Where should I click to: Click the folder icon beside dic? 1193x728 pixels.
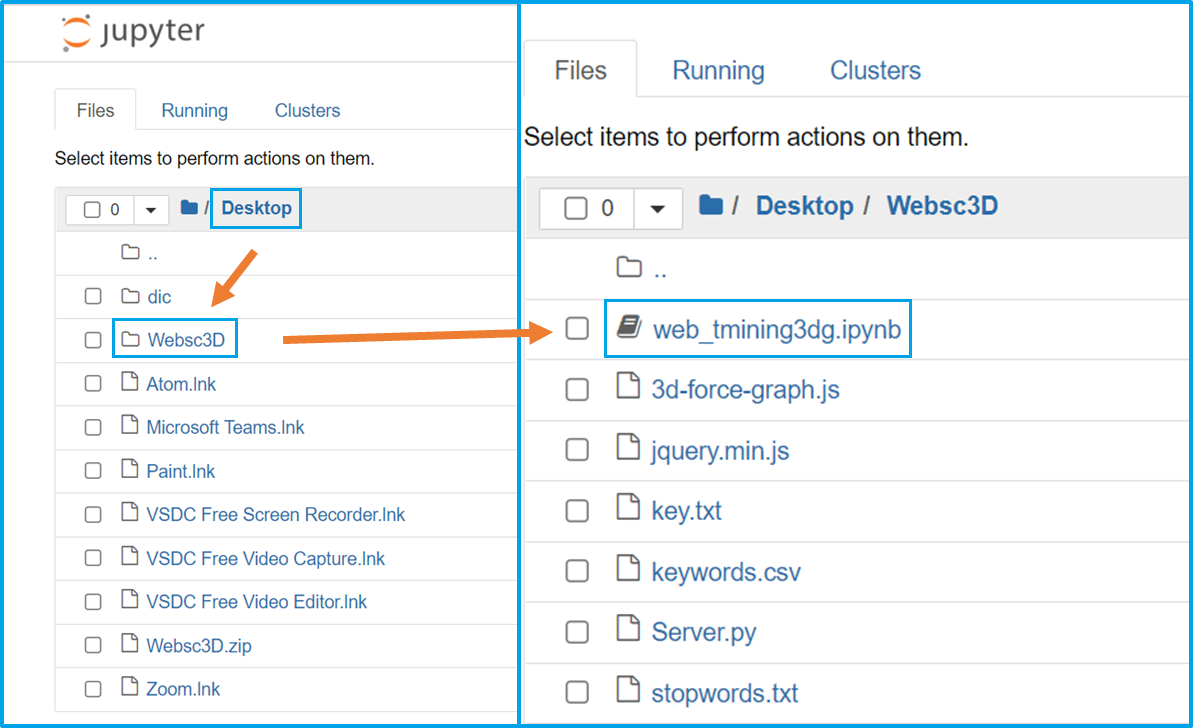pos(130,296)
